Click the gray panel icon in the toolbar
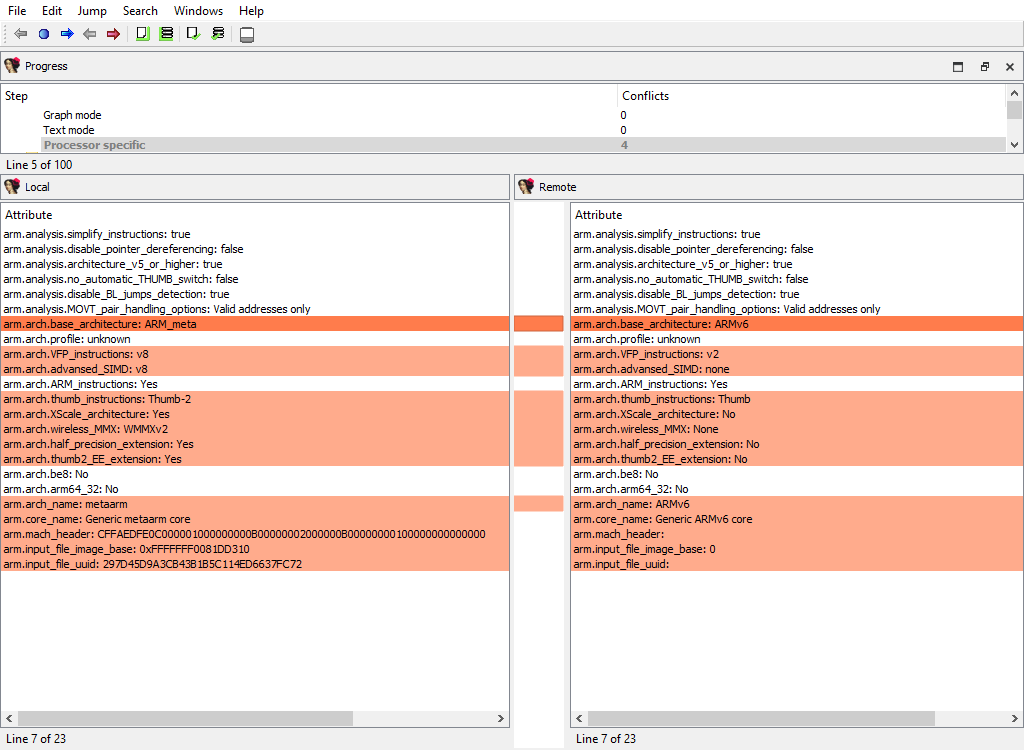The image size is (1024, 750). tap(247, 35)
